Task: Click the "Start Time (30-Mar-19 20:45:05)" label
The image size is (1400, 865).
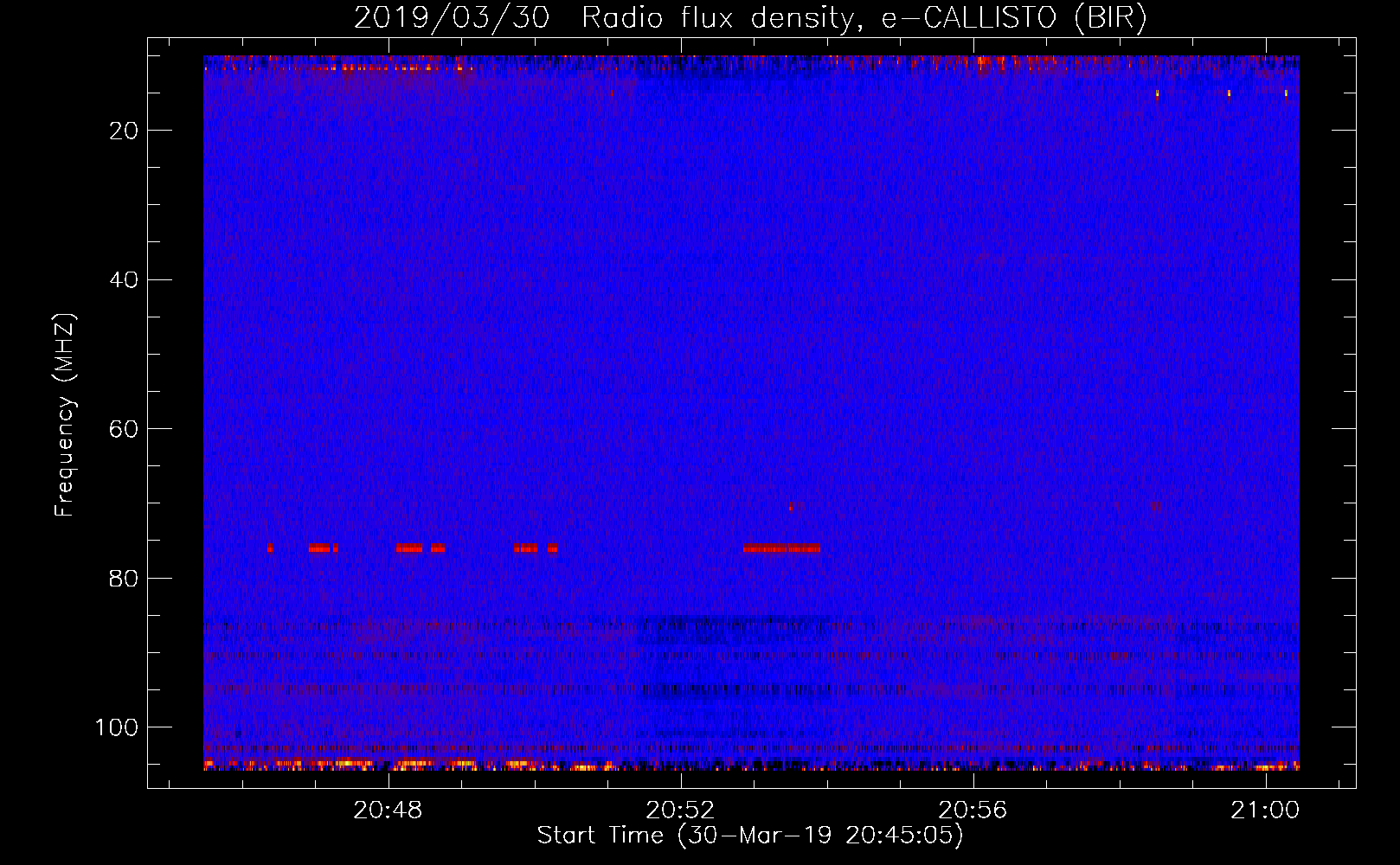Action: [750, 836]
